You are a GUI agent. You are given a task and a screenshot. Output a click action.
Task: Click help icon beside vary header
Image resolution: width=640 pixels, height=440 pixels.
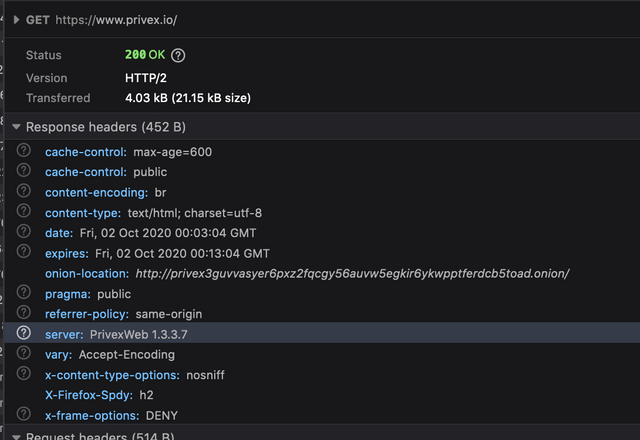[24, 354]
